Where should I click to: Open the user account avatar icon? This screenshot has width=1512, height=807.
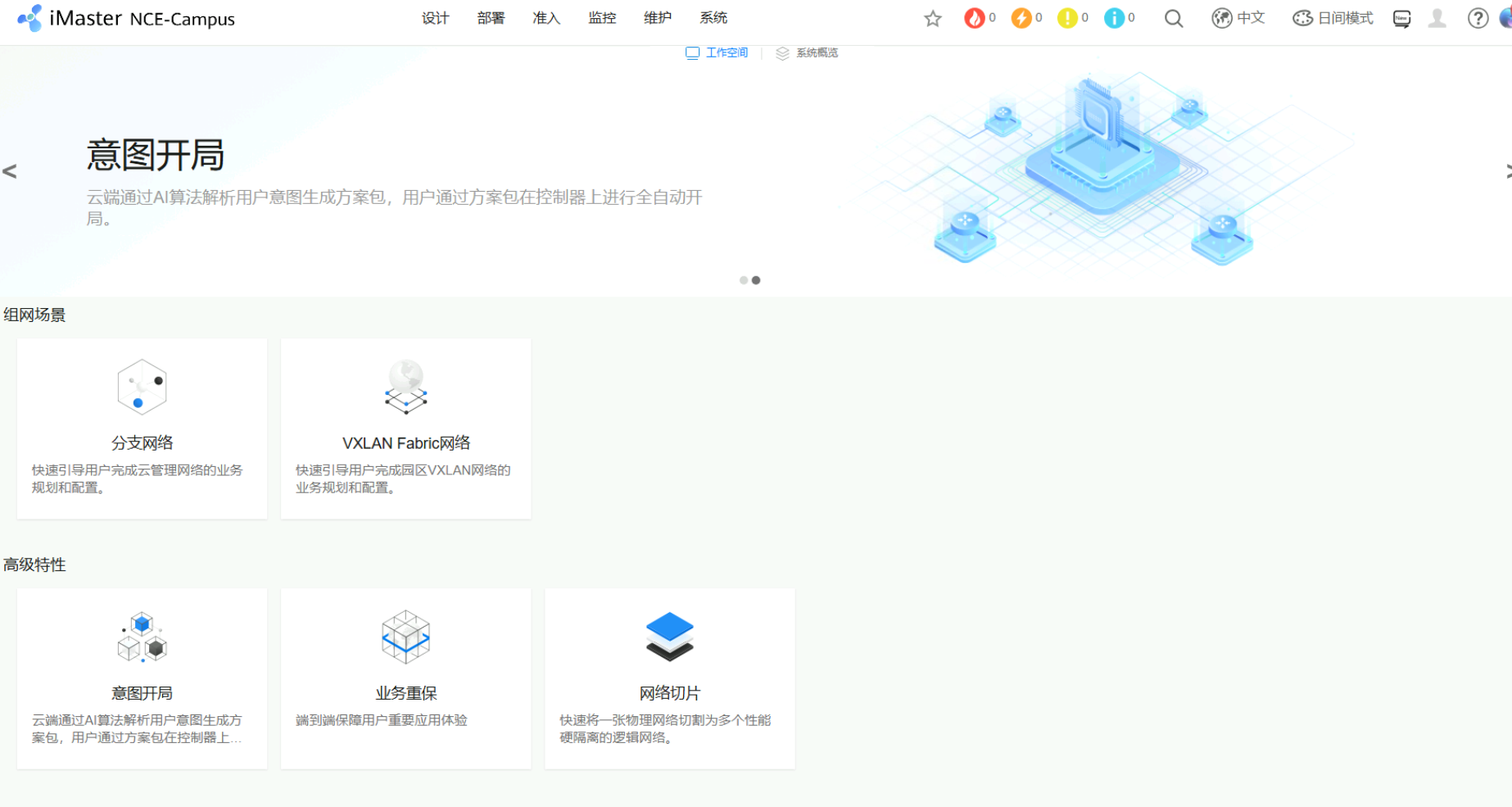click(1437, 19)
